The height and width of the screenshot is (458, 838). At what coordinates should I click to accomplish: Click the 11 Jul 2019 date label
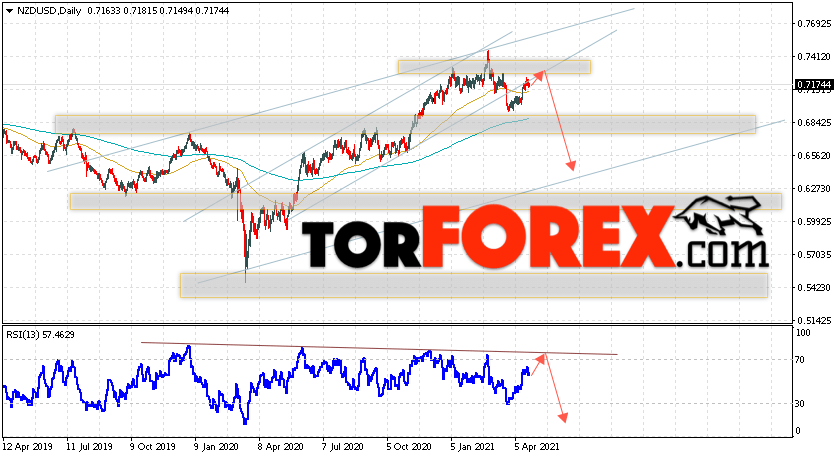point(89,446)
